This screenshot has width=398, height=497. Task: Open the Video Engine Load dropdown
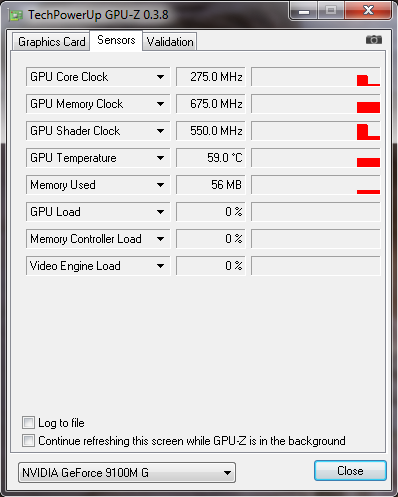[x=160, y=266]
